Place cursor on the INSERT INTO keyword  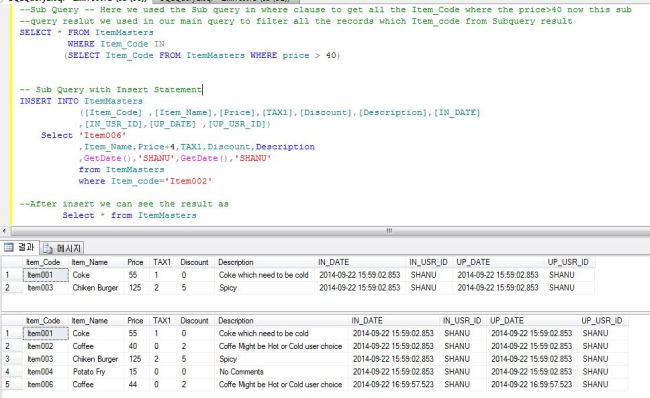pyautogui.click(x=49, y=101)
